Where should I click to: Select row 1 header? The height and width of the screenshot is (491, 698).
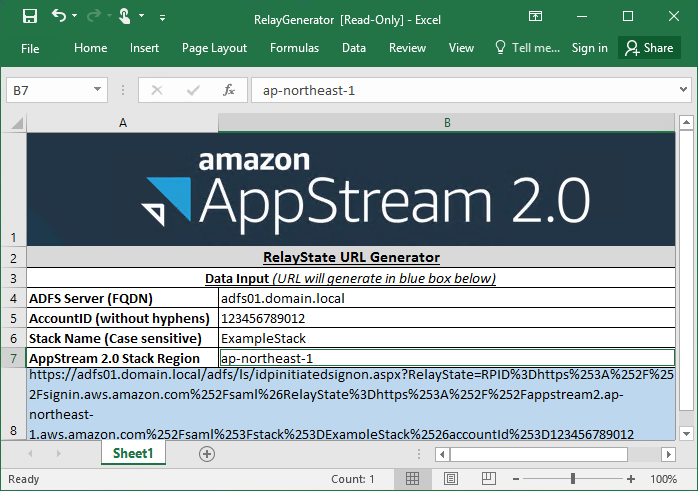tap(13, 189)
